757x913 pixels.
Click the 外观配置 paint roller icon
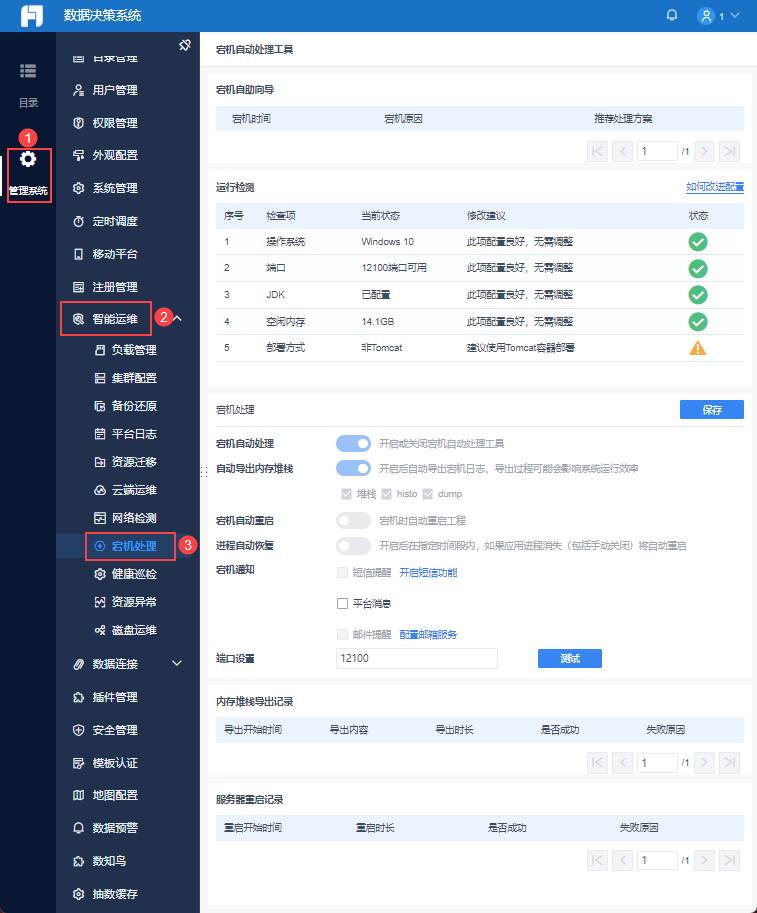tap(79, 155)
